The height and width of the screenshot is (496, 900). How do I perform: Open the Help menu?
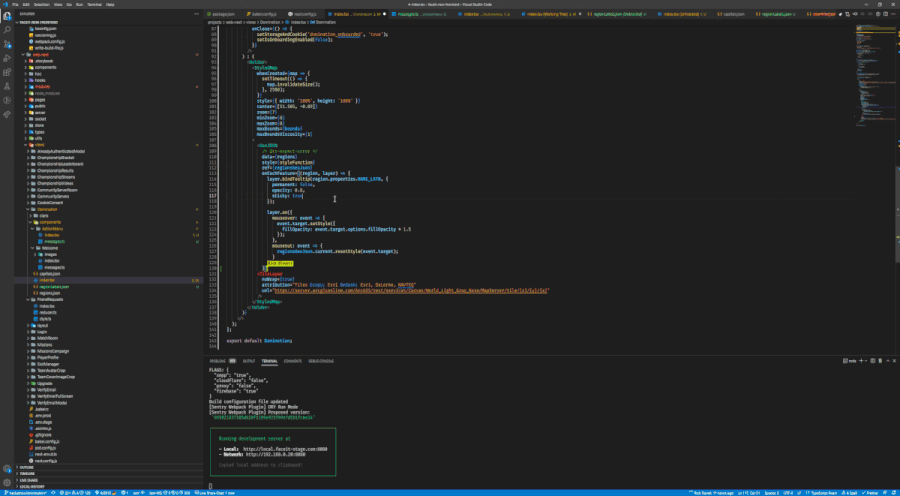tap(110, 4)
